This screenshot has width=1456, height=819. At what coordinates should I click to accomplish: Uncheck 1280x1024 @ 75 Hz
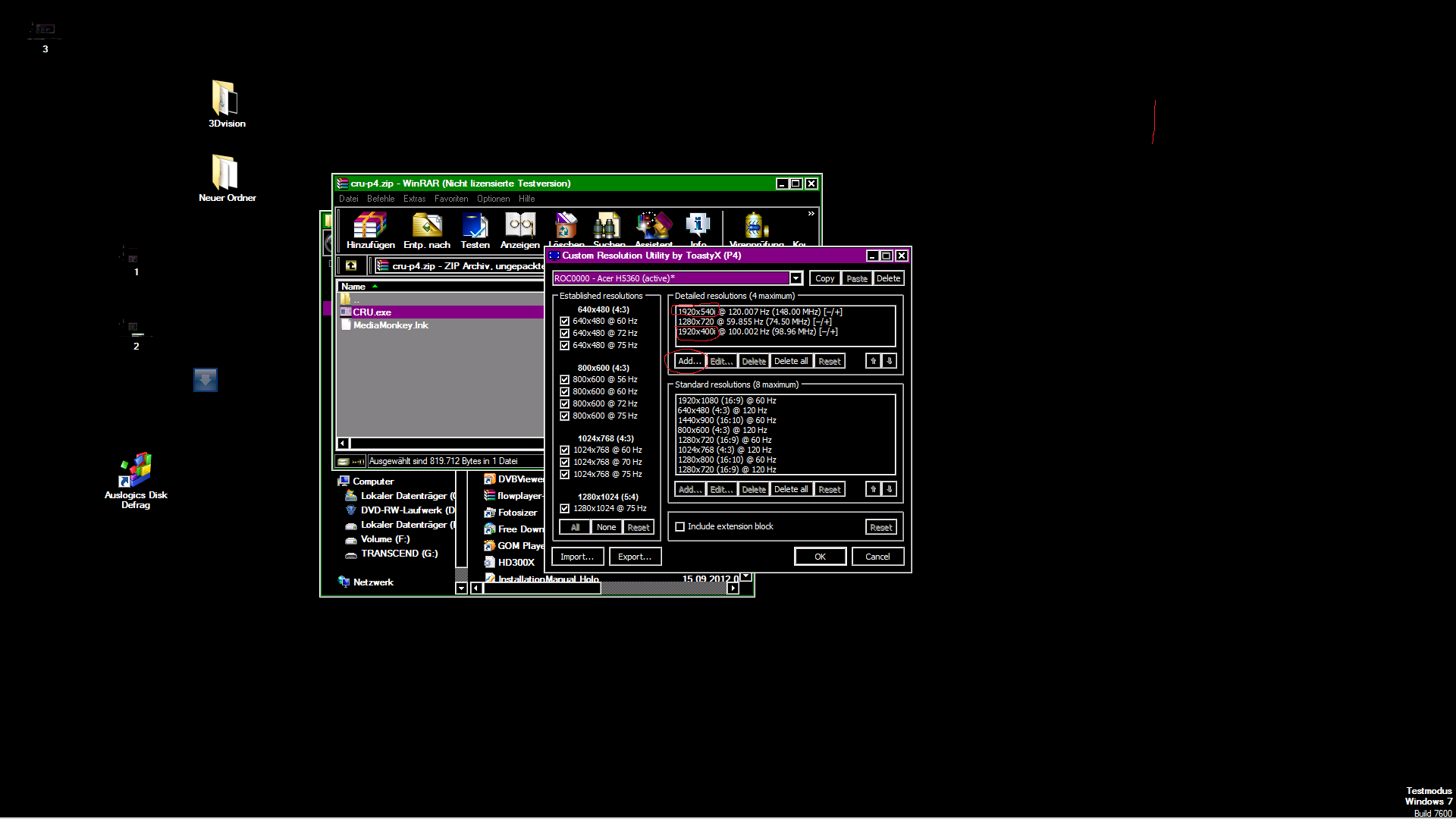(564, 509)
